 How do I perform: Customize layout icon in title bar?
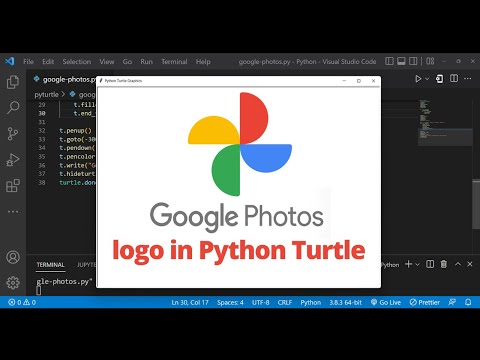point(430,61)
